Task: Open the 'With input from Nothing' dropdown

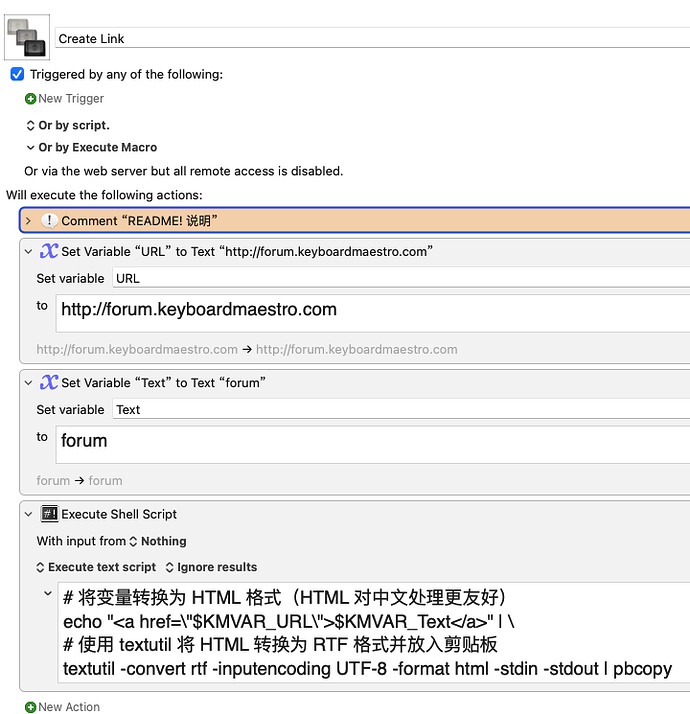Action: pos(157,541)
